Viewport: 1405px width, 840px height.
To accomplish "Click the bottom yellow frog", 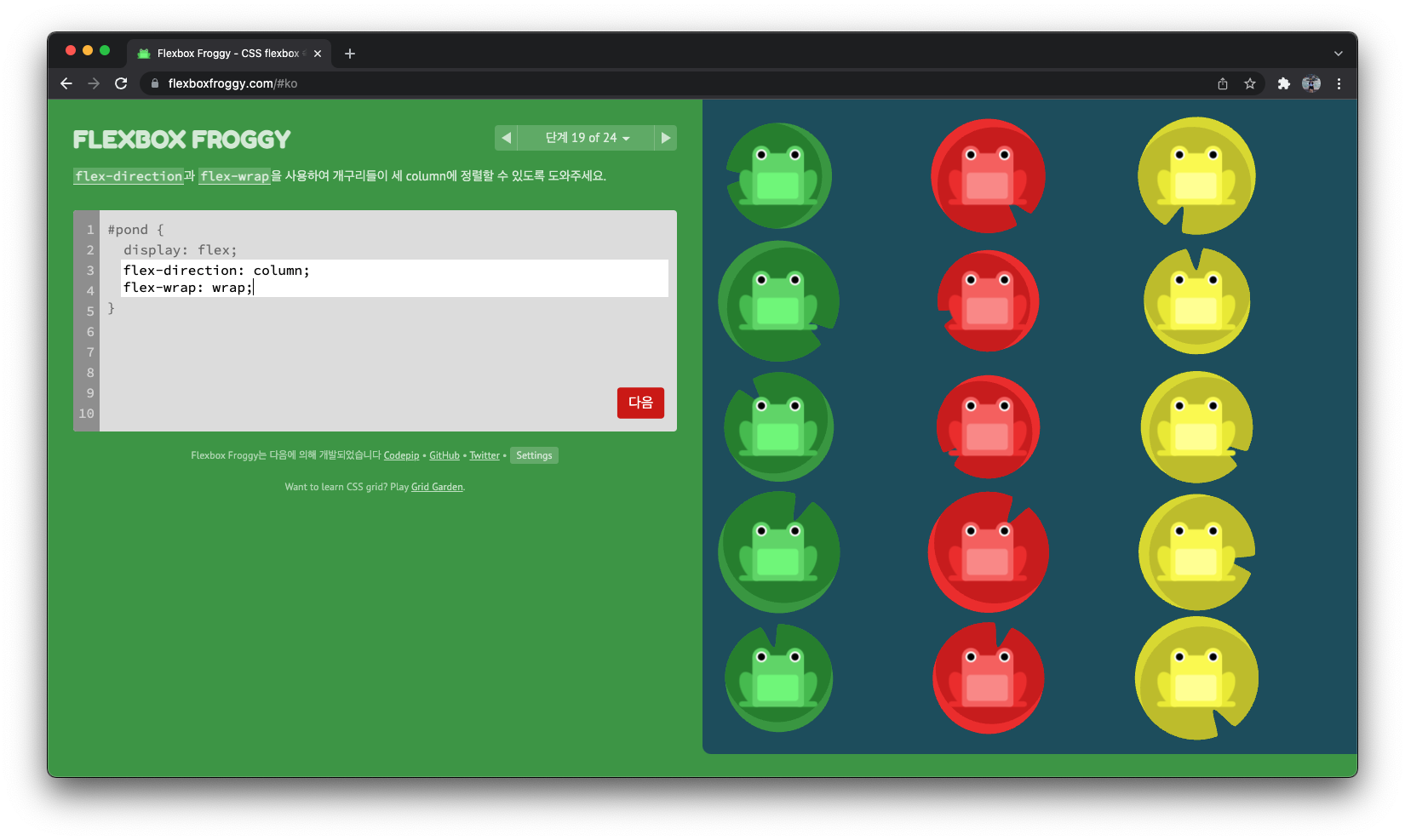I will [x=1196, y=677].
